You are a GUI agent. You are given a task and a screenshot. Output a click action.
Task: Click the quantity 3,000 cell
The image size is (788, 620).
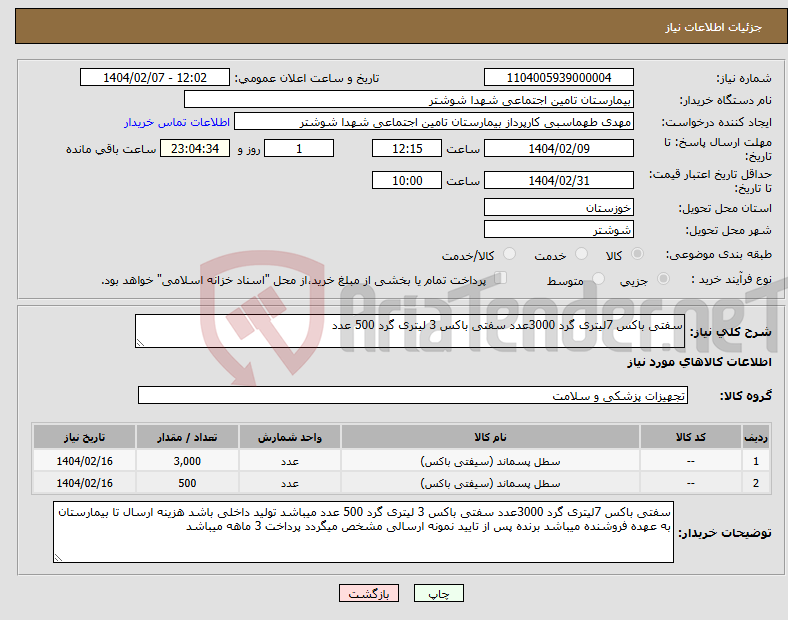[x=187, y=461]
